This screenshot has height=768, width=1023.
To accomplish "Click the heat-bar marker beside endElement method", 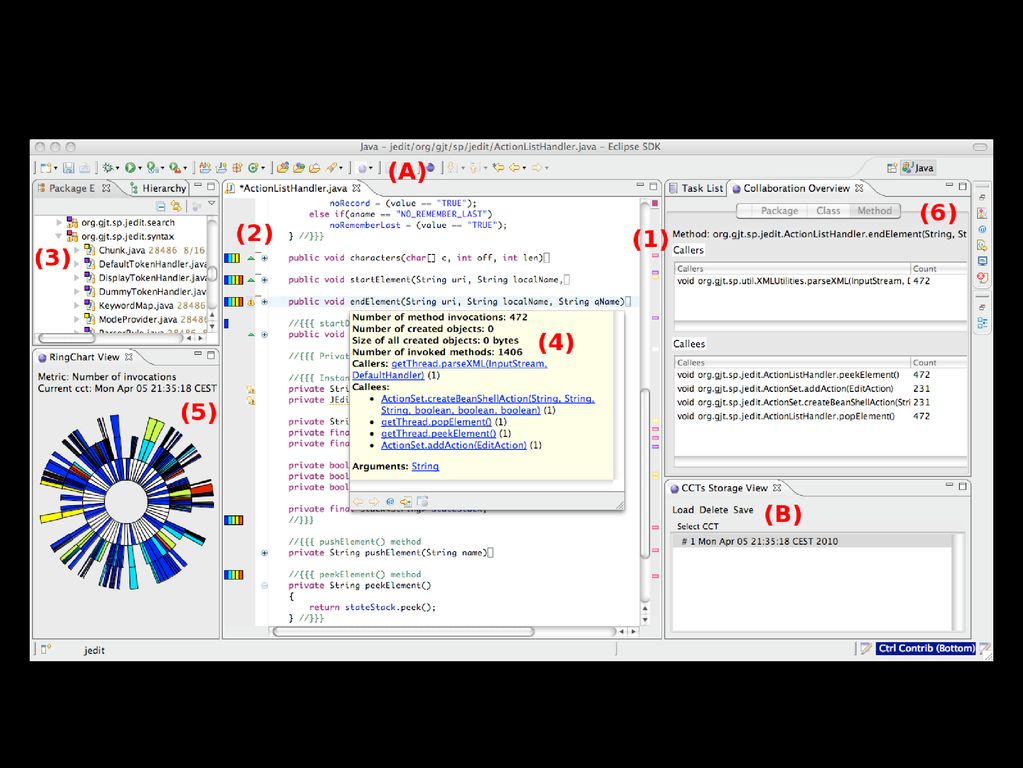I will (232, 302).
